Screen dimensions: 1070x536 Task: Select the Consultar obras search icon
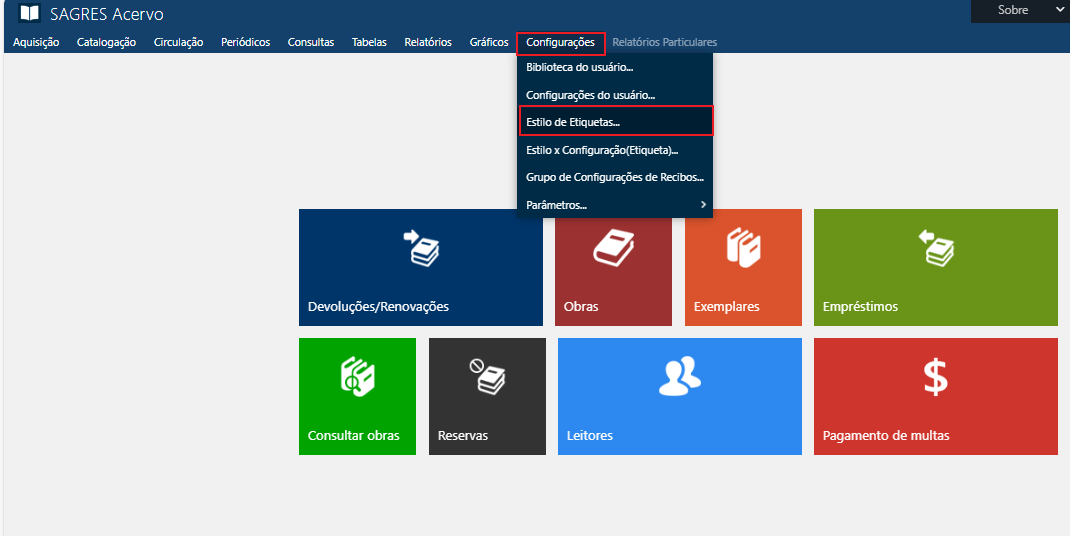coord(357,377)
